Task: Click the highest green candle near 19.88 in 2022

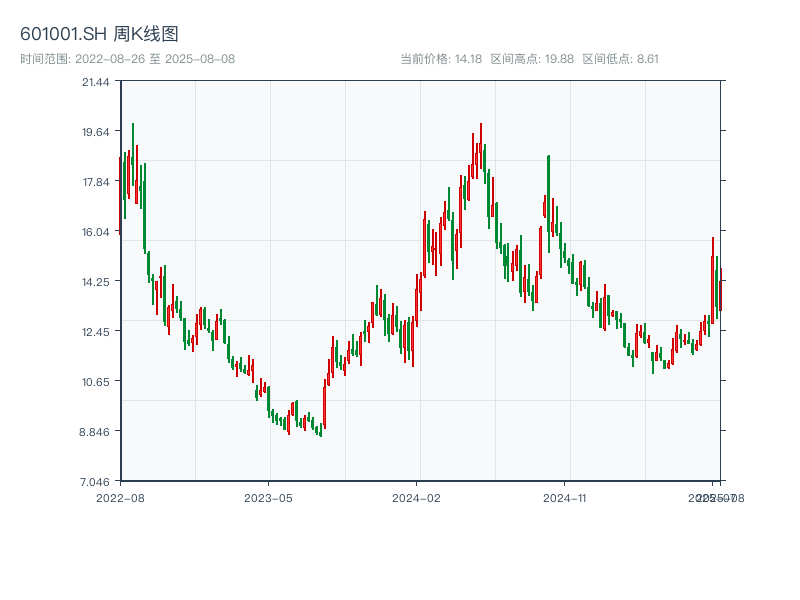Action: (x=133, y=154)
